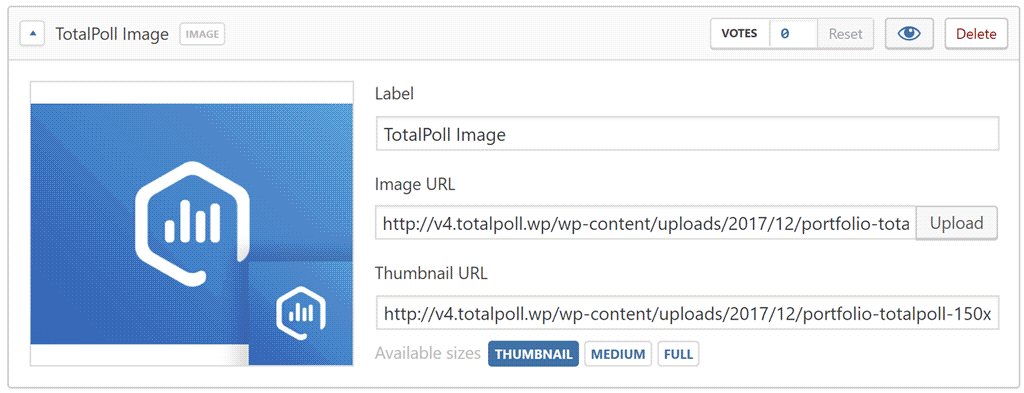
Task: Click the VOTES label in the header
Action: [x=739, y=34]
